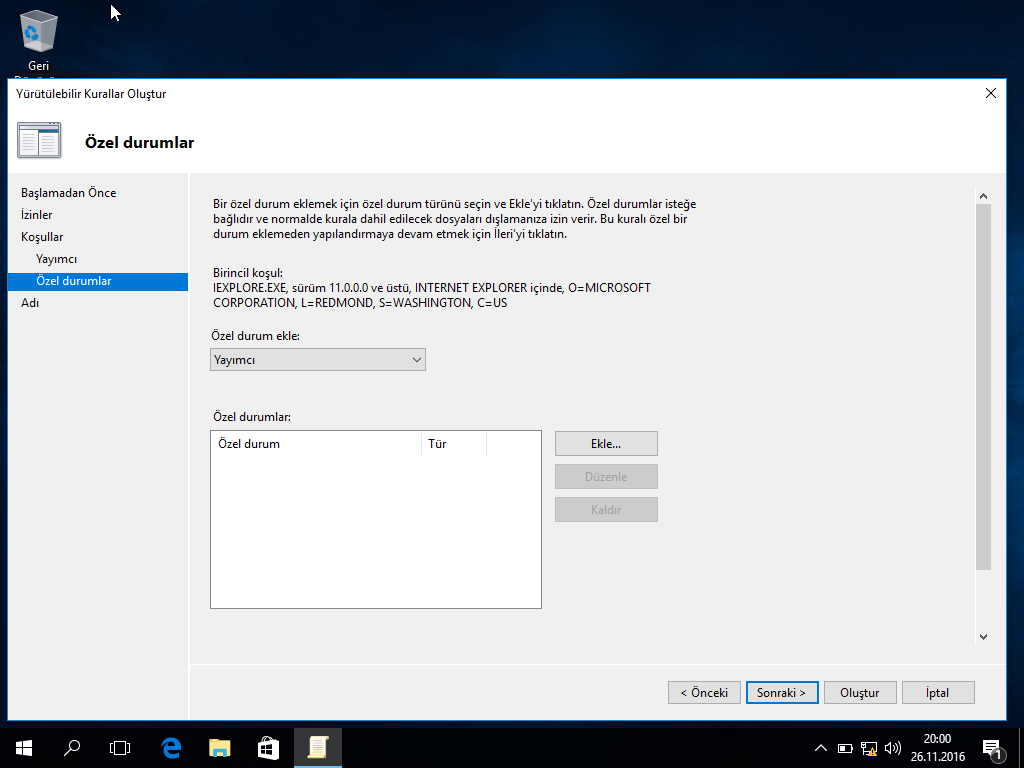The image size is (1024, 768).
Task: Expand the Özel durum ekle dropdown
Action: point(318,360)
